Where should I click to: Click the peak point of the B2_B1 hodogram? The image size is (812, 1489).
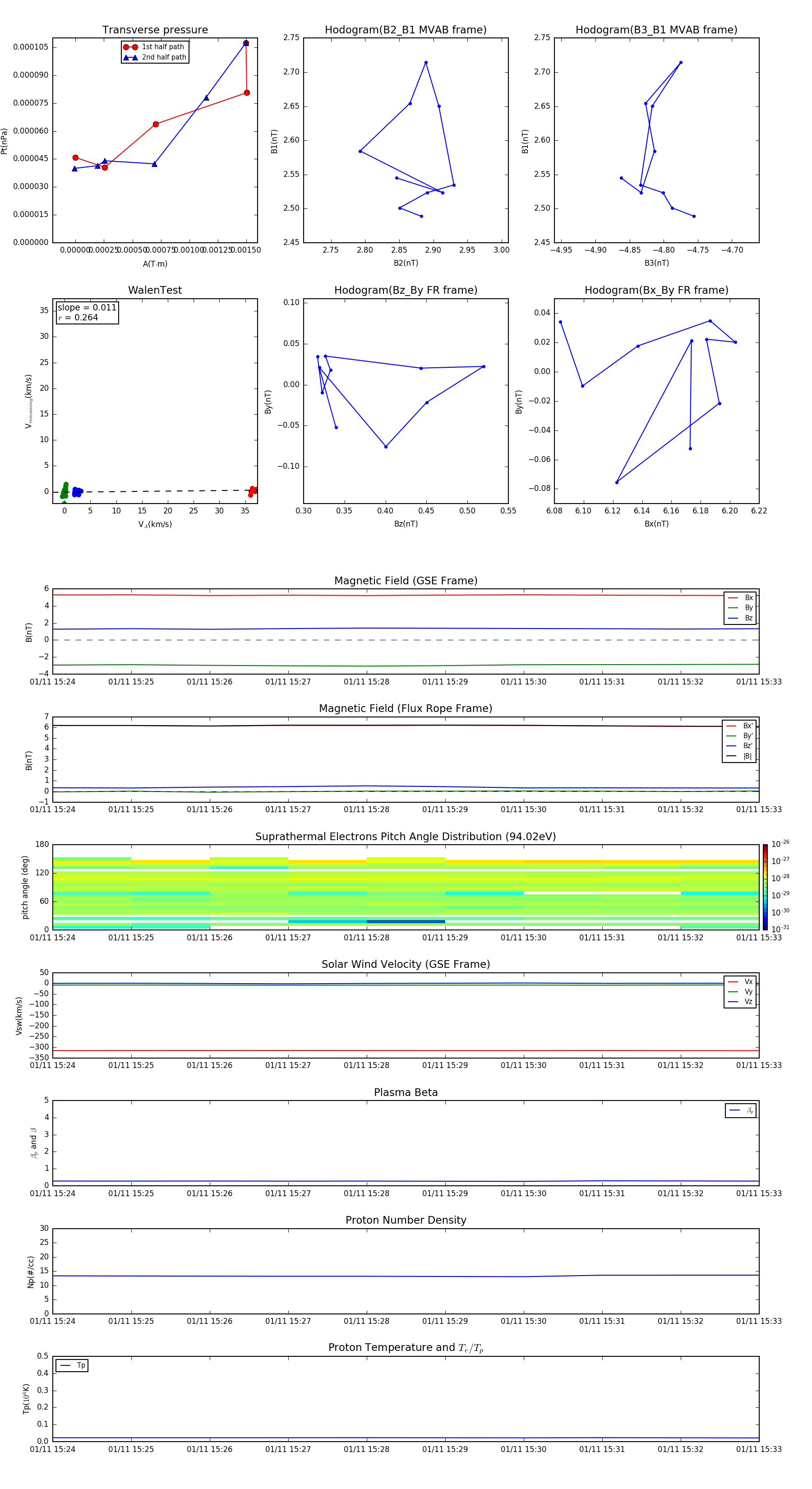coord(426,62)
